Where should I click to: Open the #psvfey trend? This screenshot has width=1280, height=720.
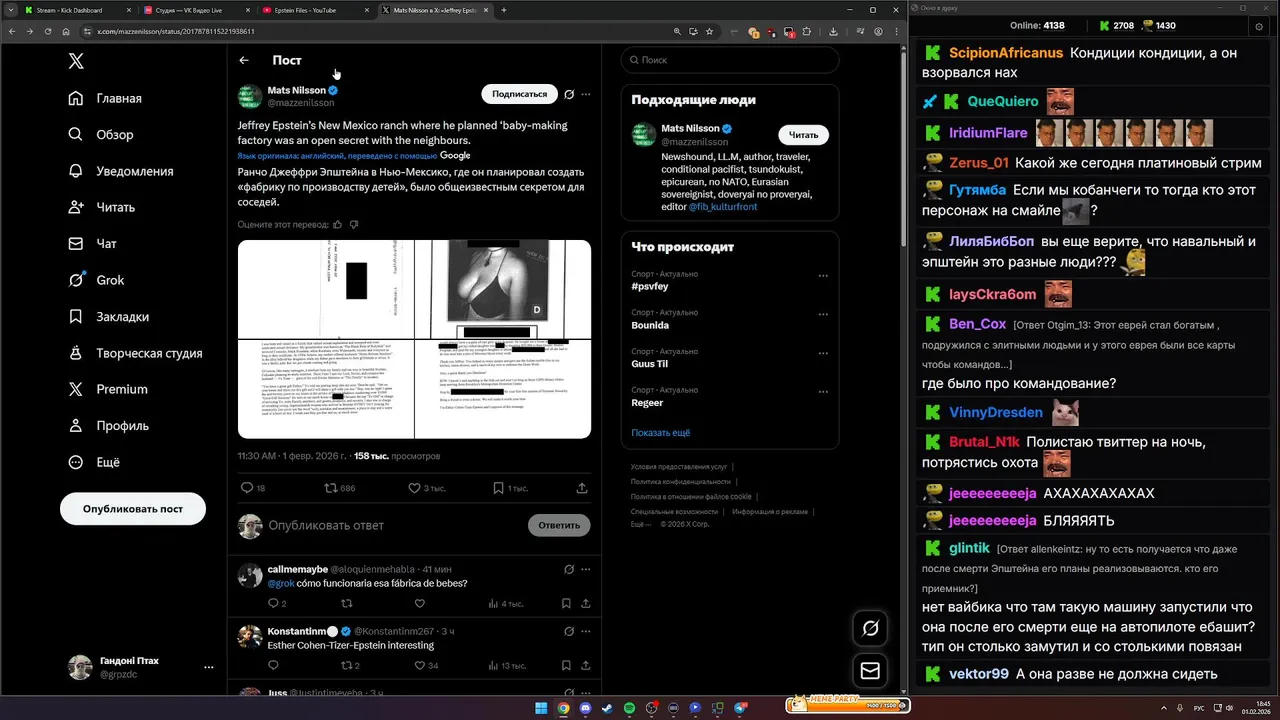(650, 286)
